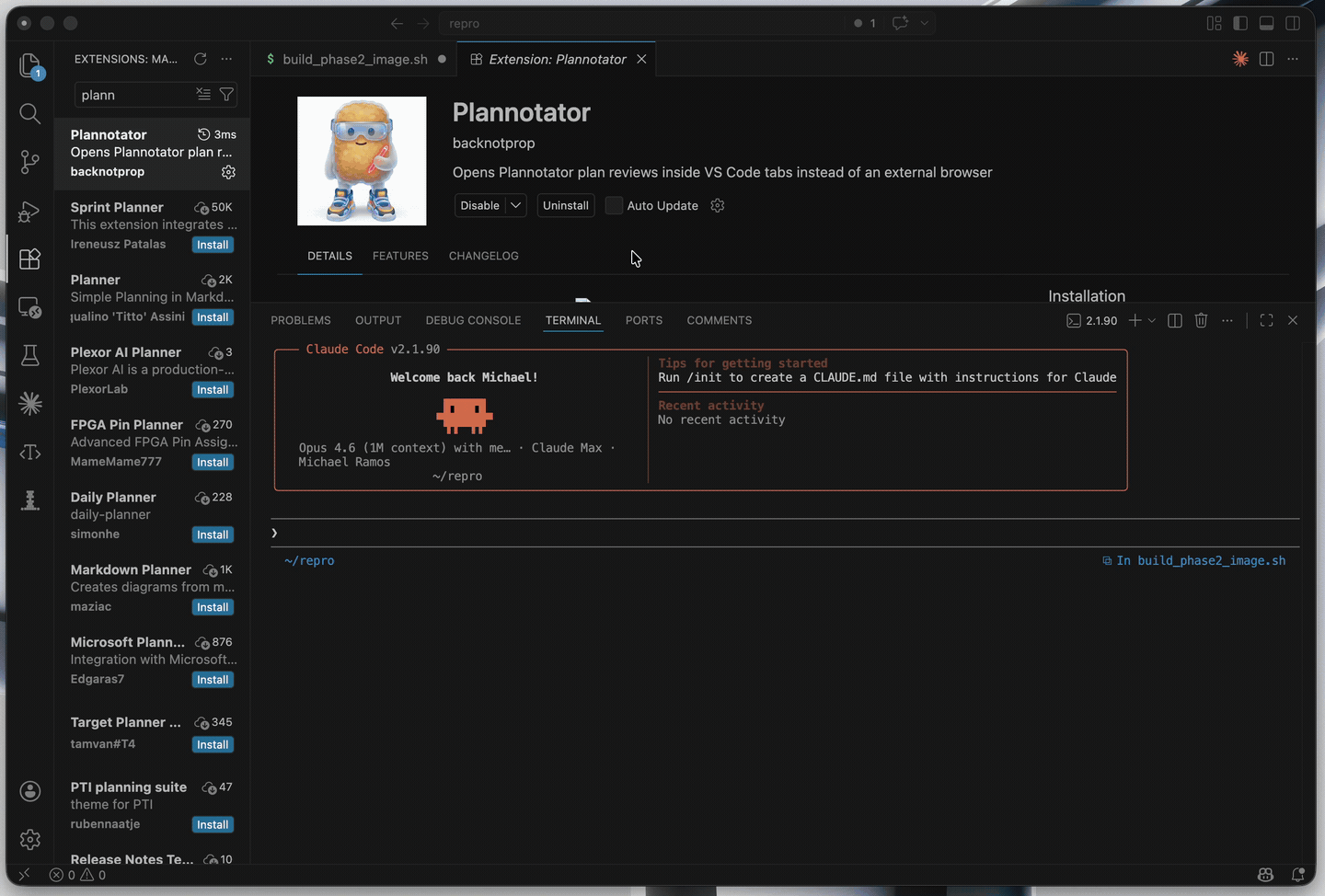
Task: Open the extensions filter dropdown
Action: coord(226,94)
